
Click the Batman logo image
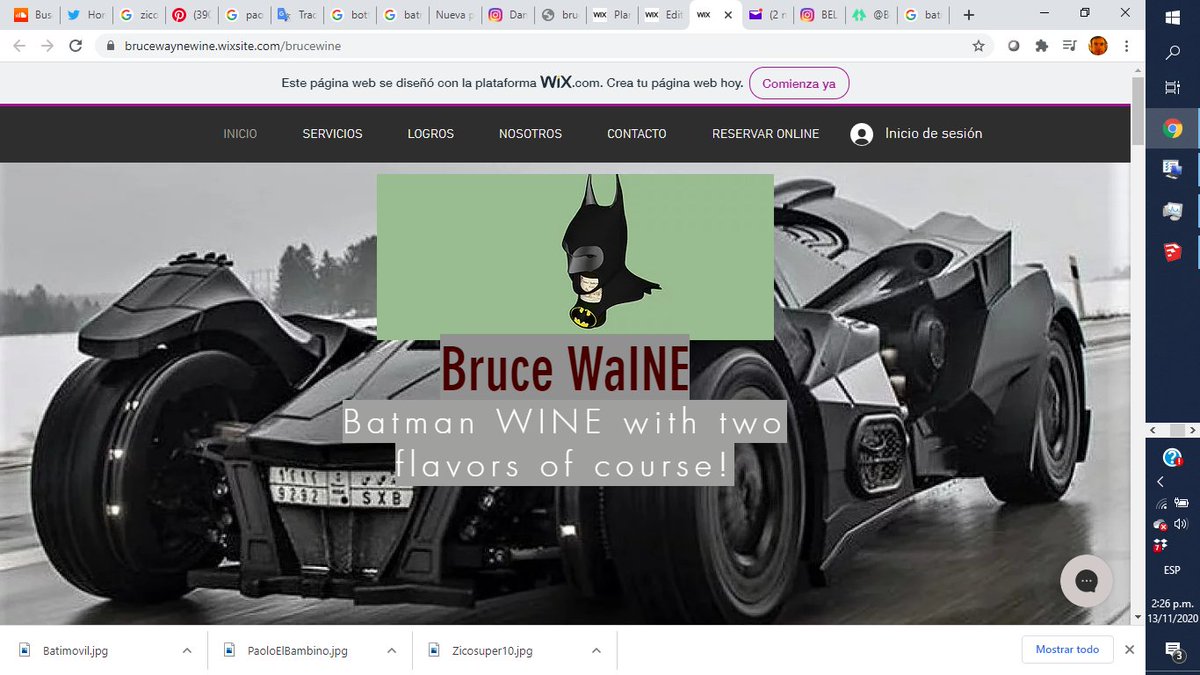tap(575, 257)
